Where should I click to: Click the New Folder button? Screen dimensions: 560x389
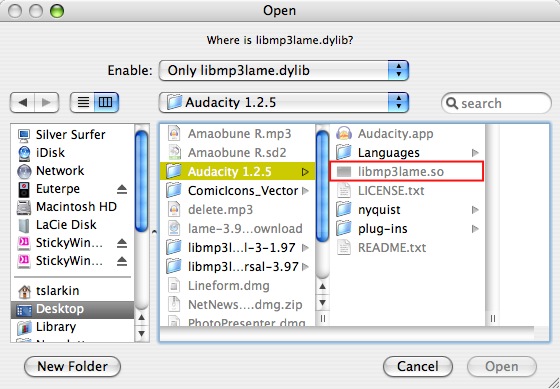tap(72, 366)
